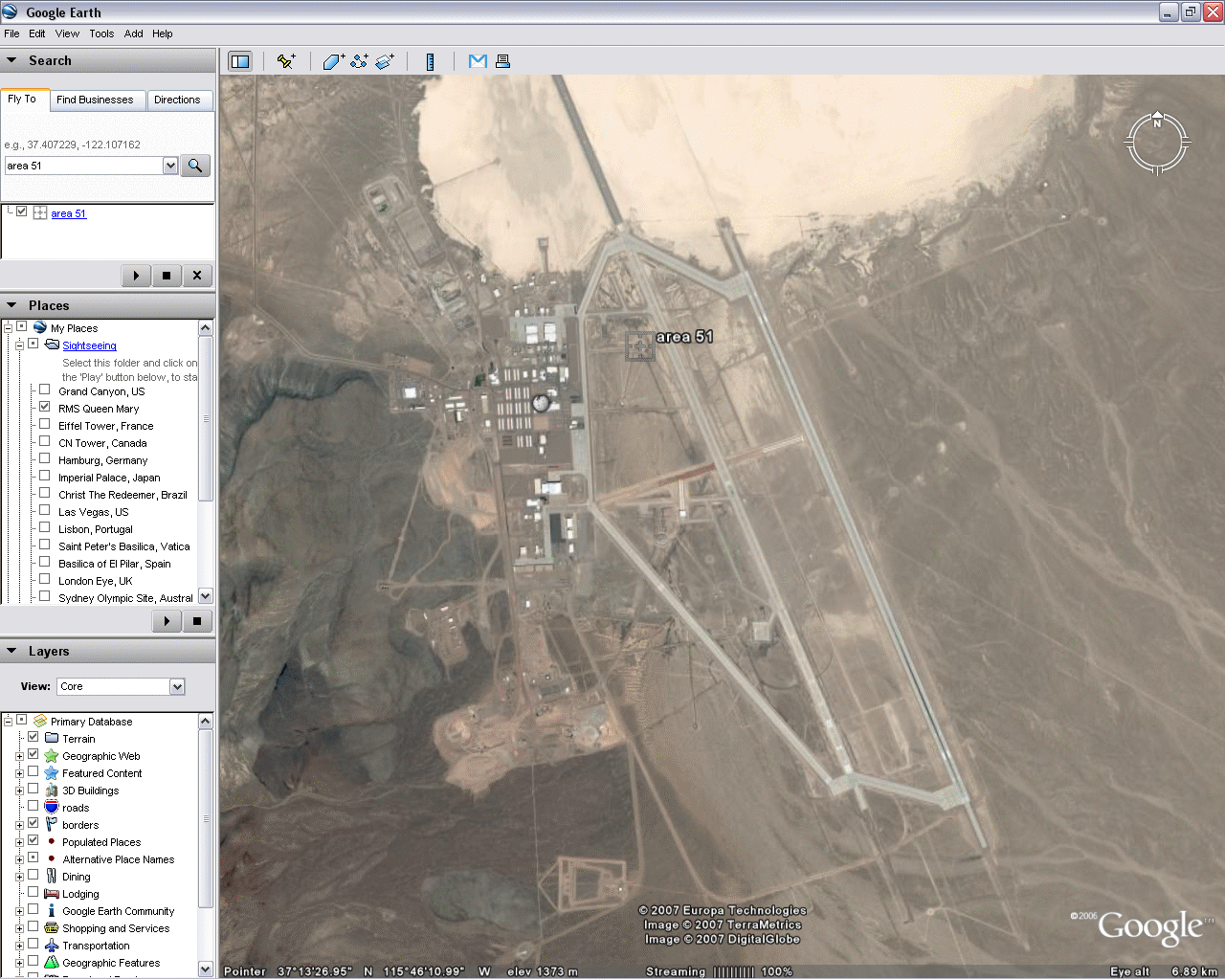1225x980 pixels.
Task: Expand the Populated Places layer node
Action: click(x=19, y=842)
